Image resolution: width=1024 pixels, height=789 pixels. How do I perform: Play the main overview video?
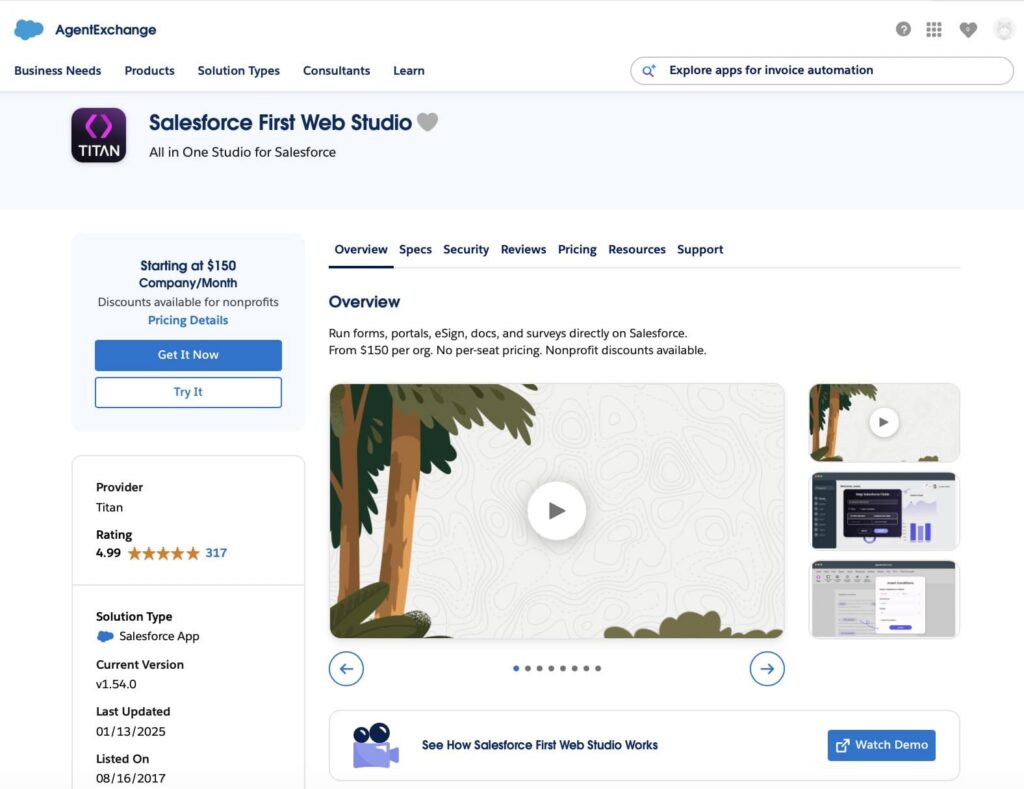pos(556,511)
